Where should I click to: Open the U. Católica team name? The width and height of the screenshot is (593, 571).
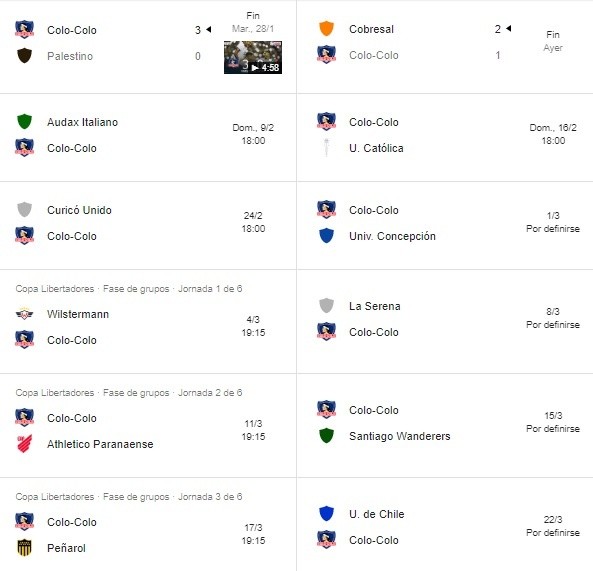pyautogui.click(x=376, y=148)
